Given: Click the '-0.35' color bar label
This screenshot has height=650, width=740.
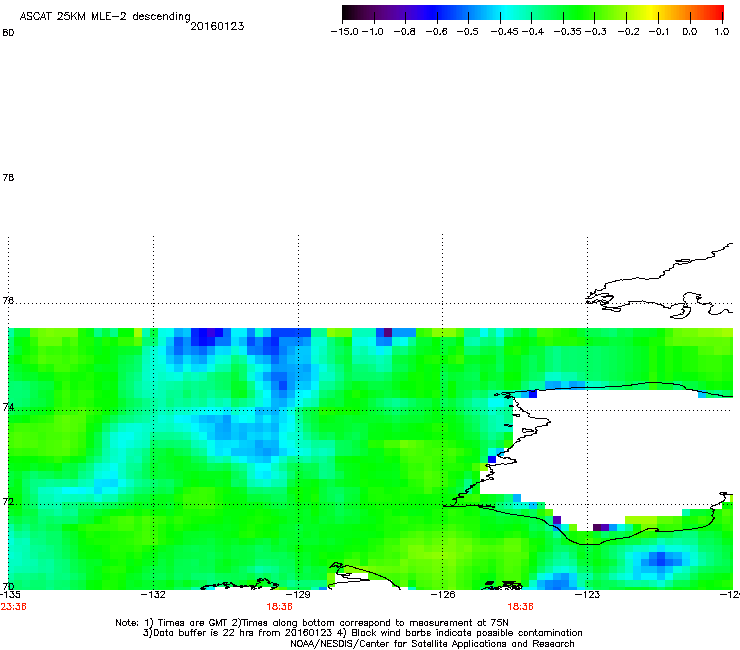Looking at the screenshot, I should pos(568,32).
